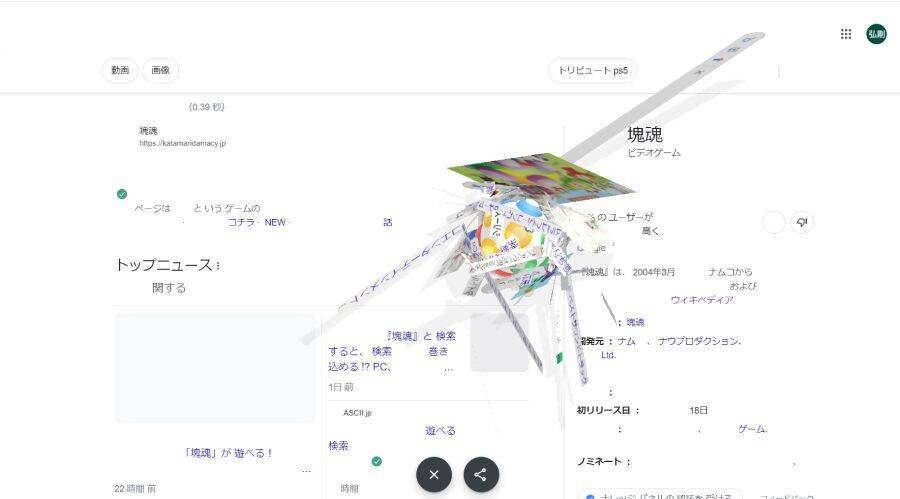Select the 動画 filter chip

[120, 70]
